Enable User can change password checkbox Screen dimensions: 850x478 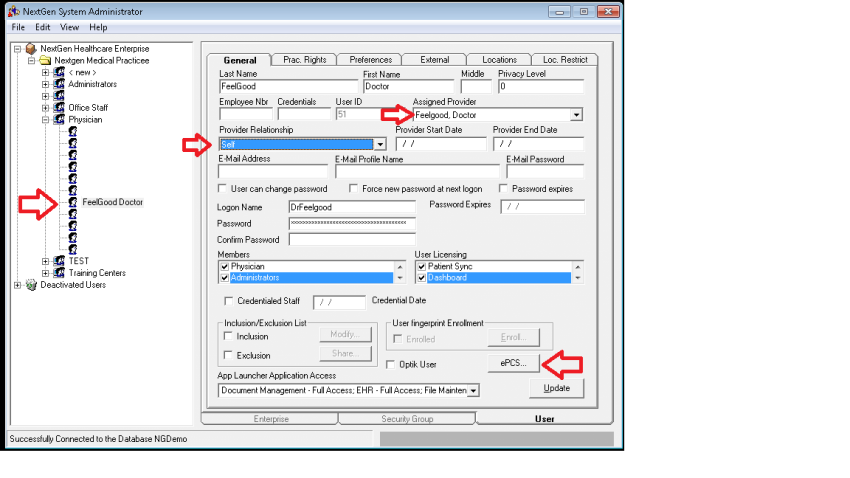click(222, 189)
